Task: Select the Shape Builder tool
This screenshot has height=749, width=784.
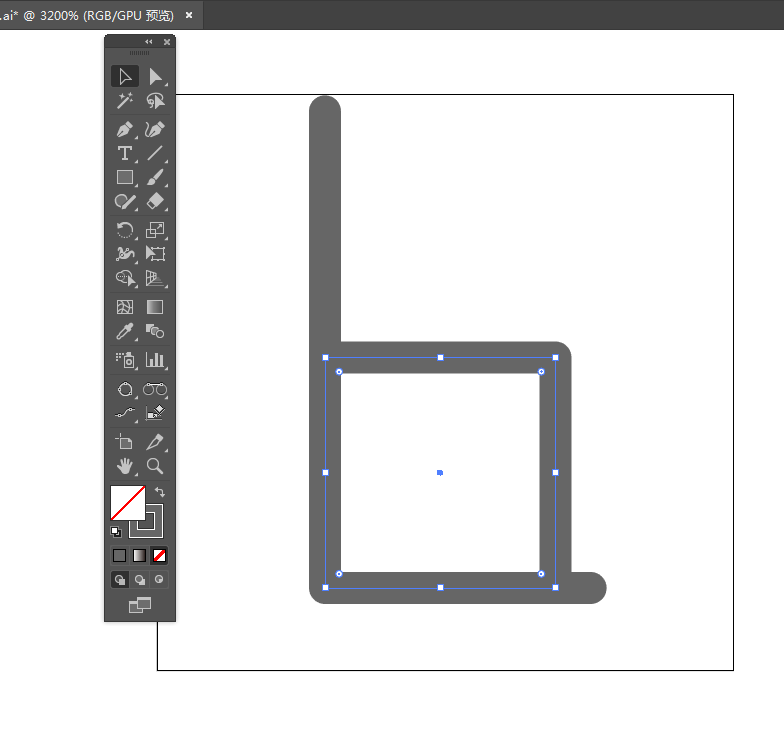Action: coord(125,278)
